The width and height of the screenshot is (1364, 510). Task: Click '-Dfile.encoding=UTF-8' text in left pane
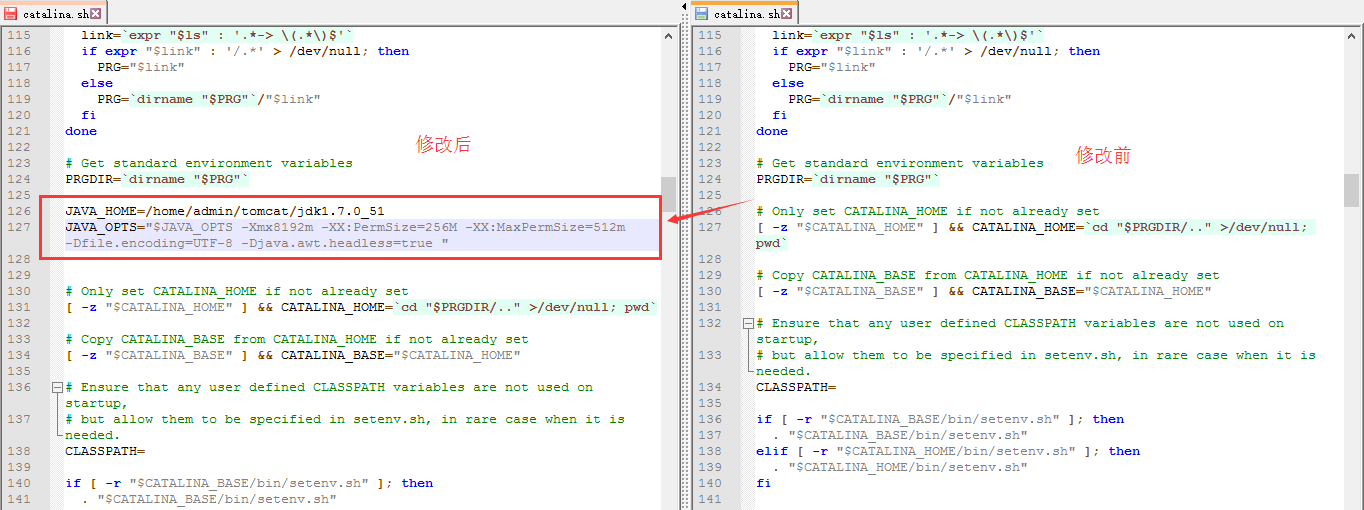[149, 243]
